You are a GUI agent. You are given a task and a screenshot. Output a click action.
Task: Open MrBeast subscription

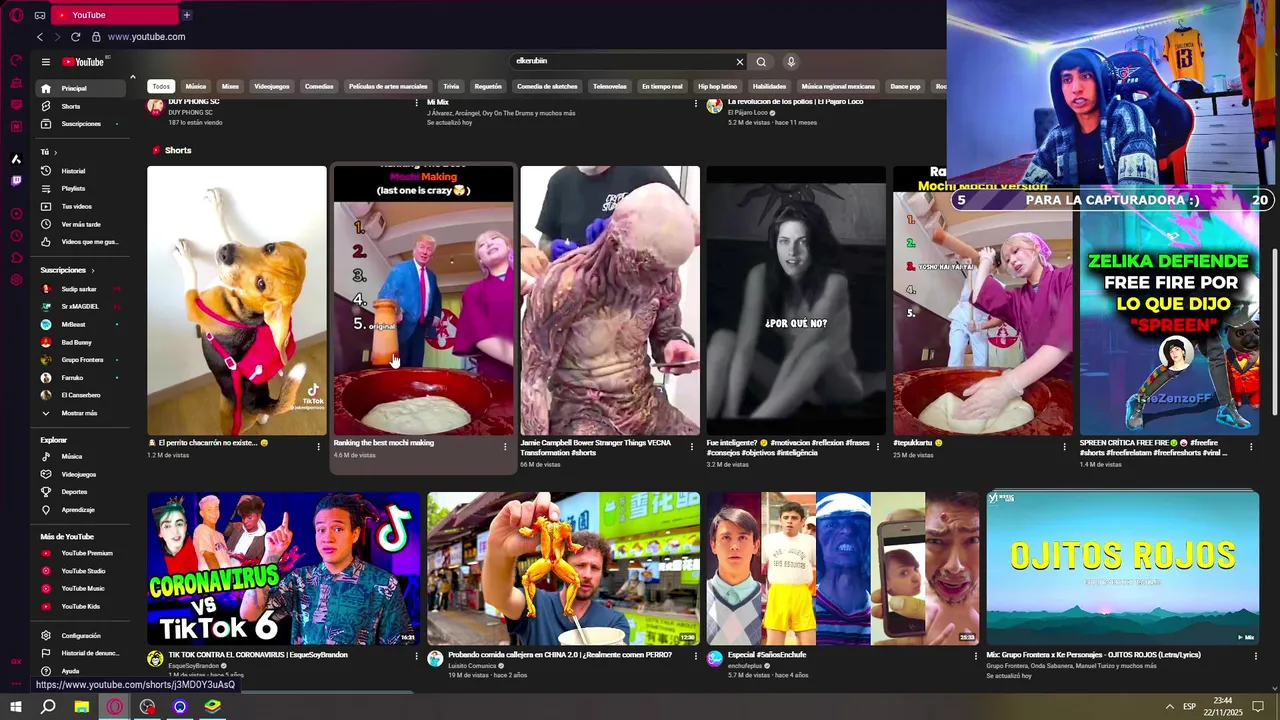pyautogui.click(x=80, y=325)
